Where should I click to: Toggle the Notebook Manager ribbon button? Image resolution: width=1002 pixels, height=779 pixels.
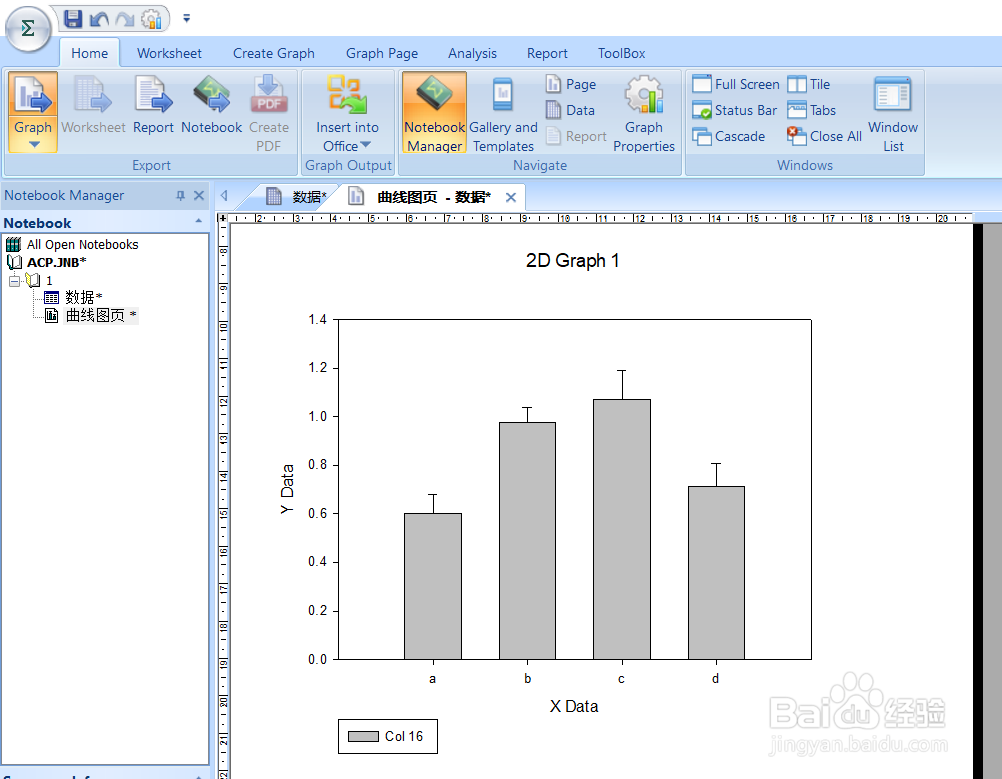(x=435, y=112)
